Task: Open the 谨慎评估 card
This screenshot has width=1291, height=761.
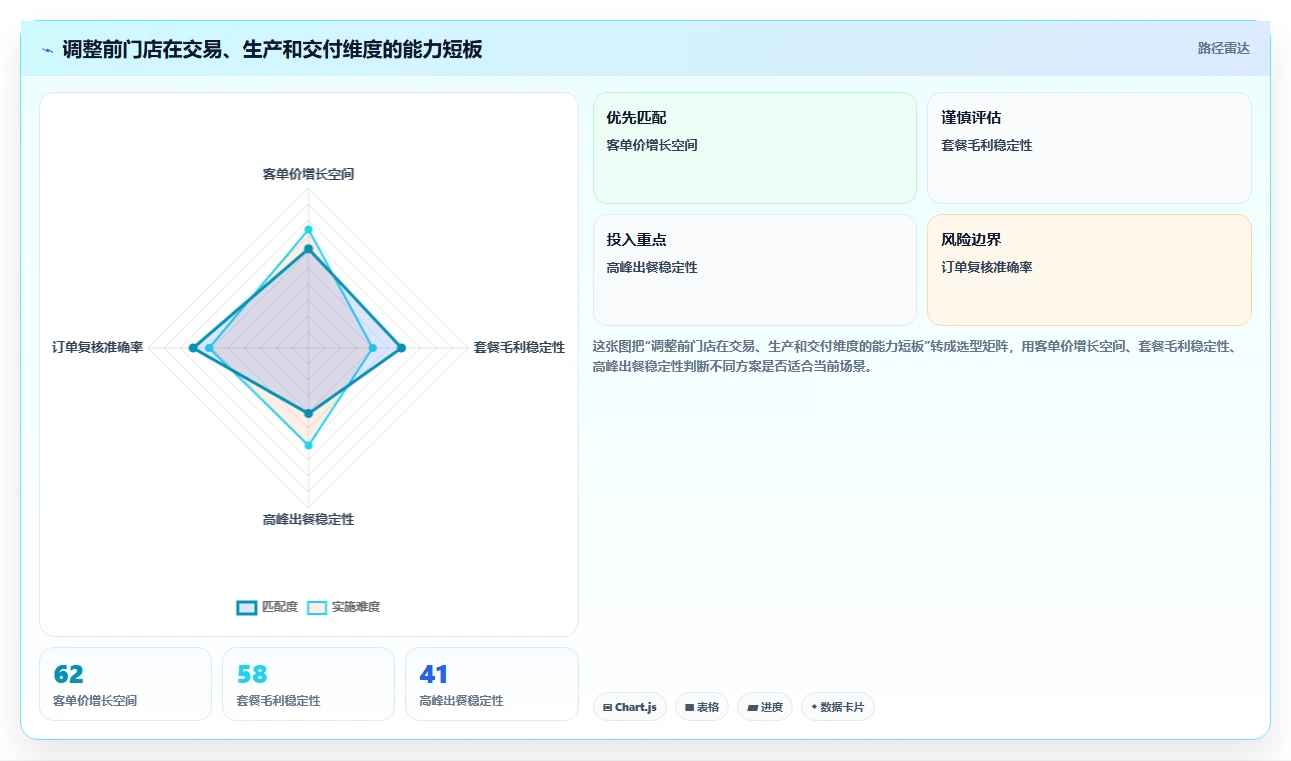Action: [1089, 148]
